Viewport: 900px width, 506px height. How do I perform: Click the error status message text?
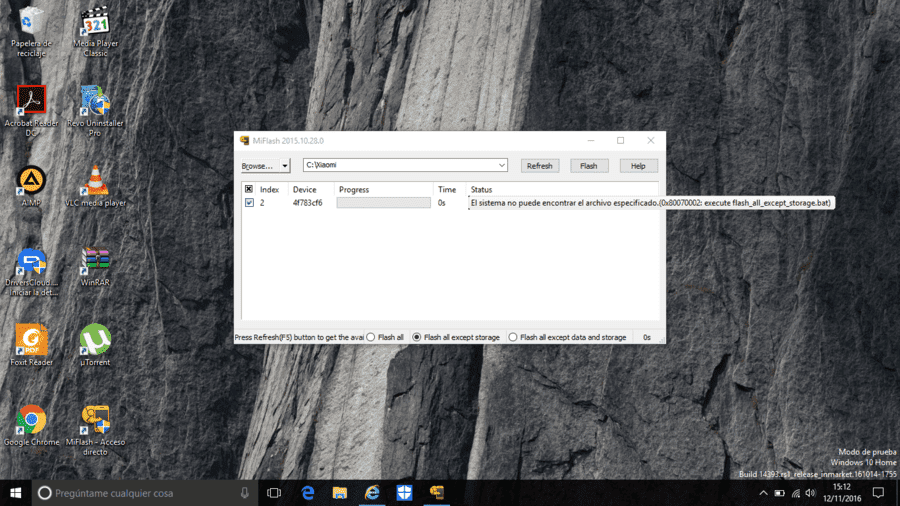pyautogui.click(x=650, y=203)
